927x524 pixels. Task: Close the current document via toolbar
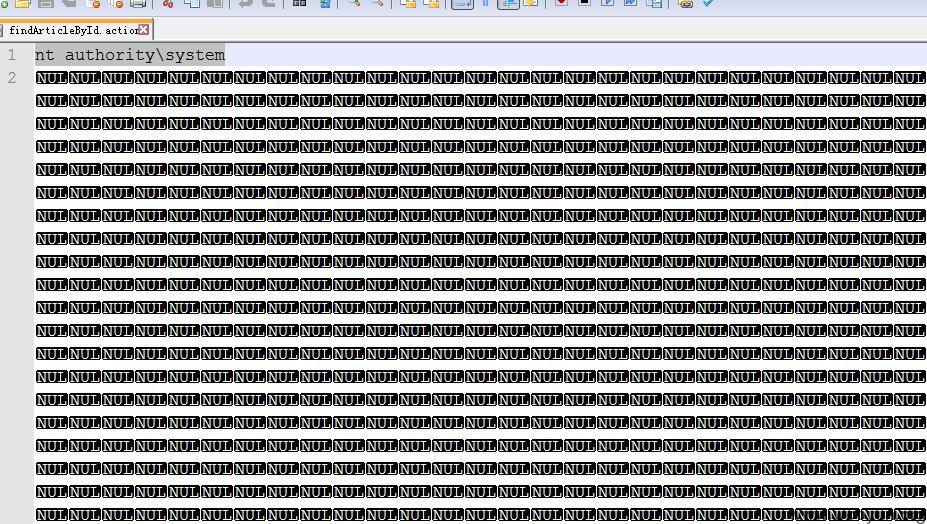[93, 3]
